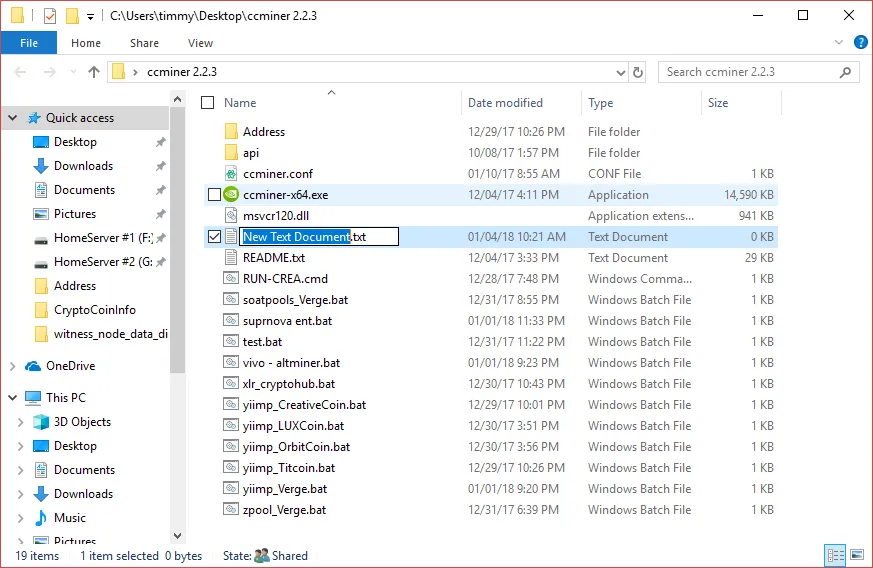Sort files by Name column header
The height and width of the screenshot is (568, 873).
(x=240, y=102)
